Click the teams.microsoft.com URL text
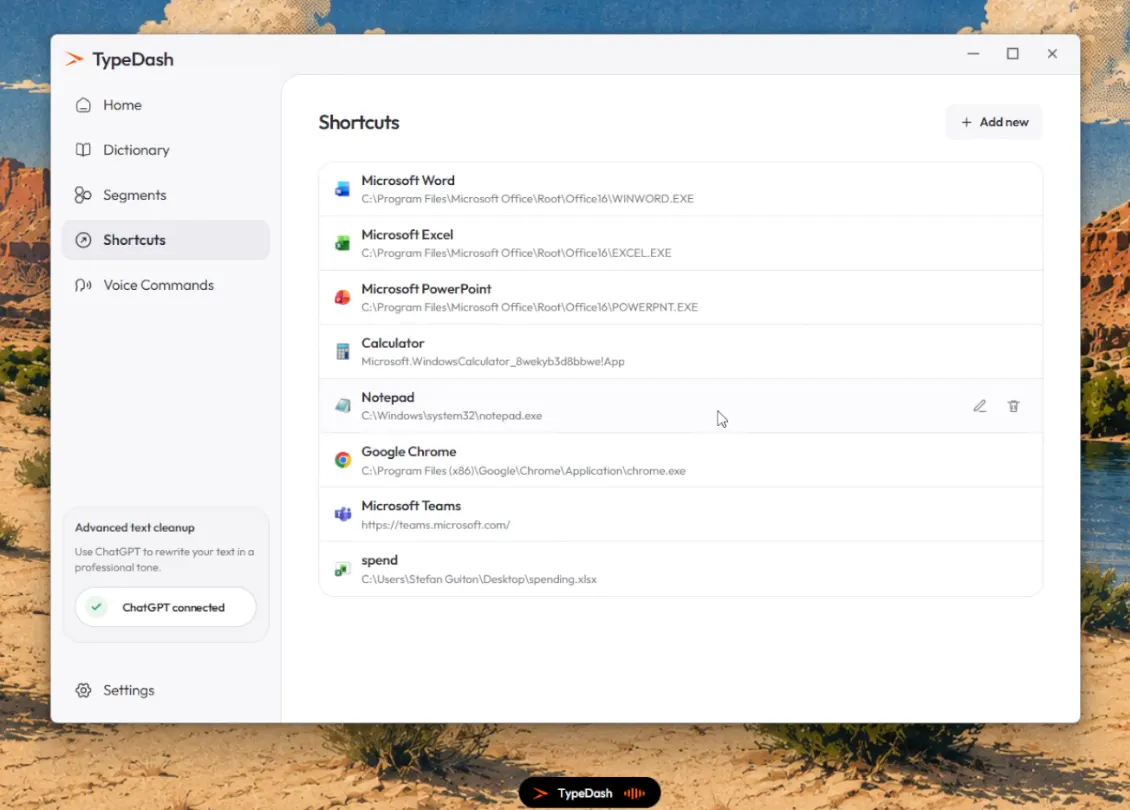The height and width of the screenshot is (810, 1130). click(435, 525)
